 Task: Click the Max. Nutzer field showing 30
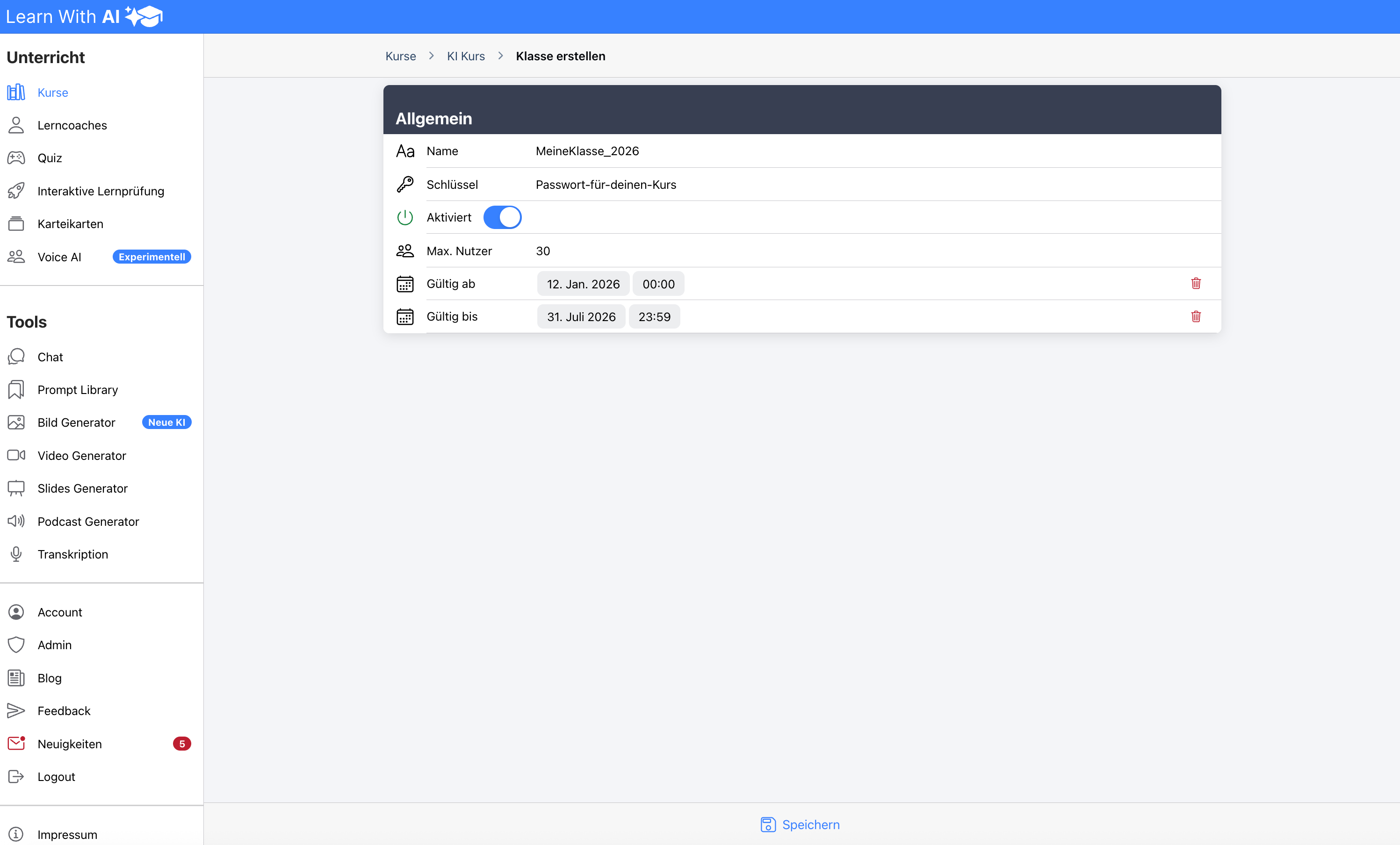542,251
